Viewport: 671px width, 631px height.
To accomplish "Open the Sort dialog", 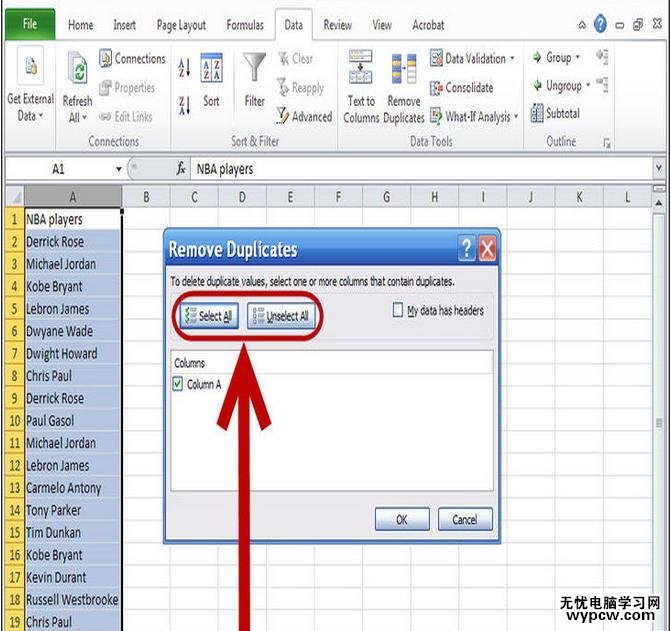I will (211, 80).
